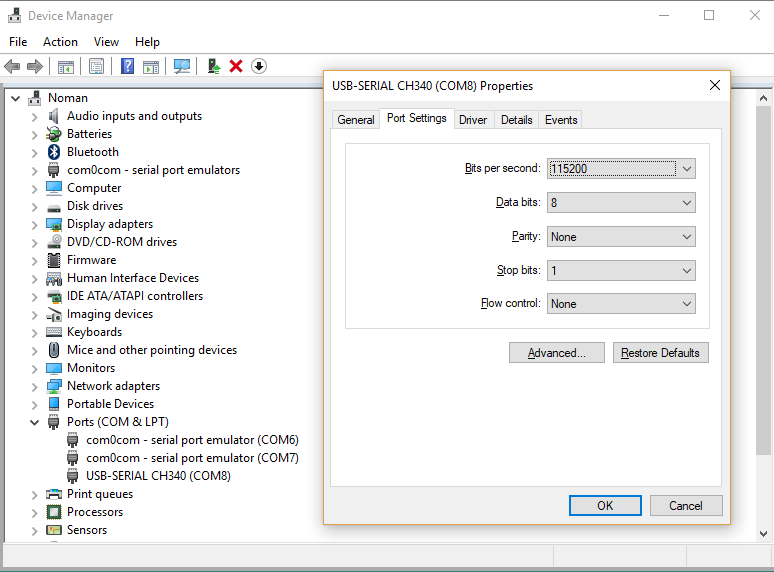774x572 pixels.
Task: Collapse the Ports (COM & LPT) node
Action: (x=35, y=422)
